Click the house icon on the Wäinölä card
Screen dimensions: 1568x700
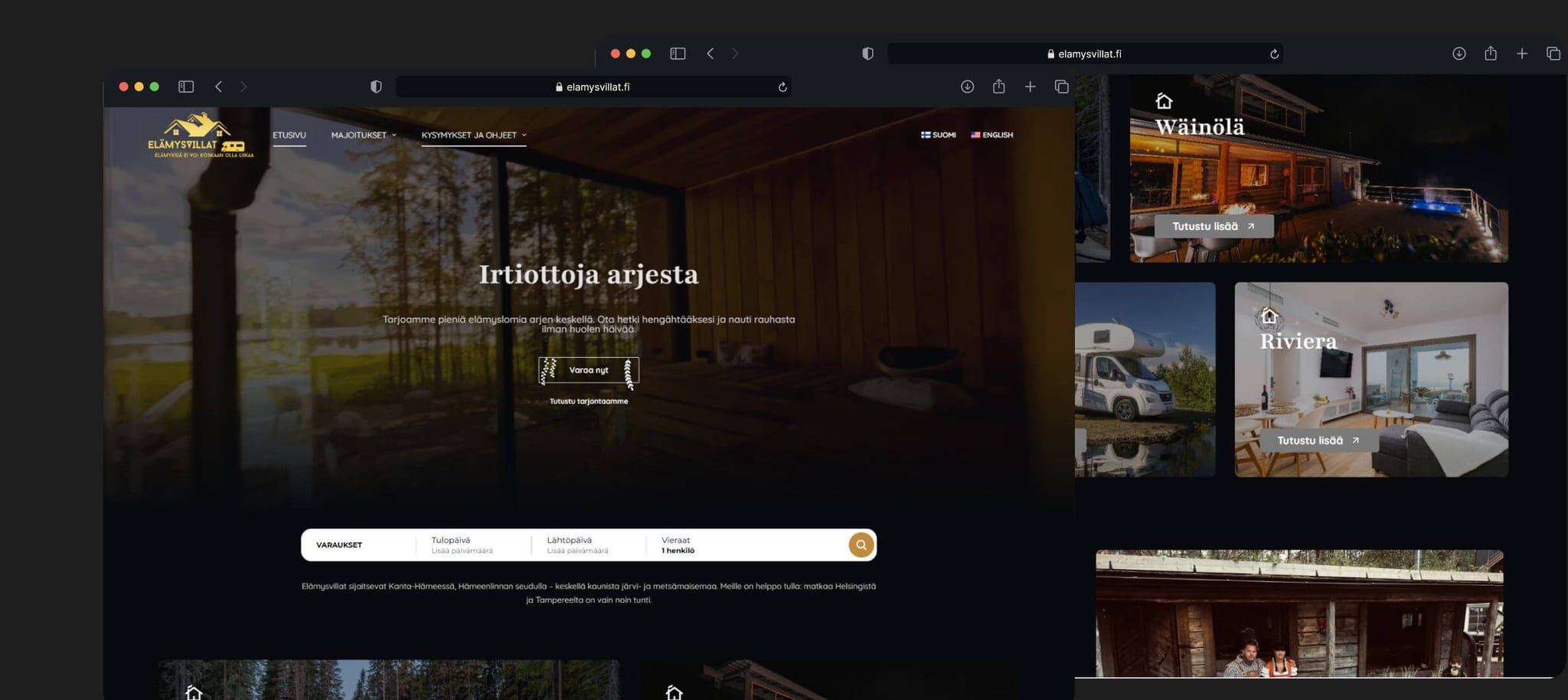[x=1163, y=100]
